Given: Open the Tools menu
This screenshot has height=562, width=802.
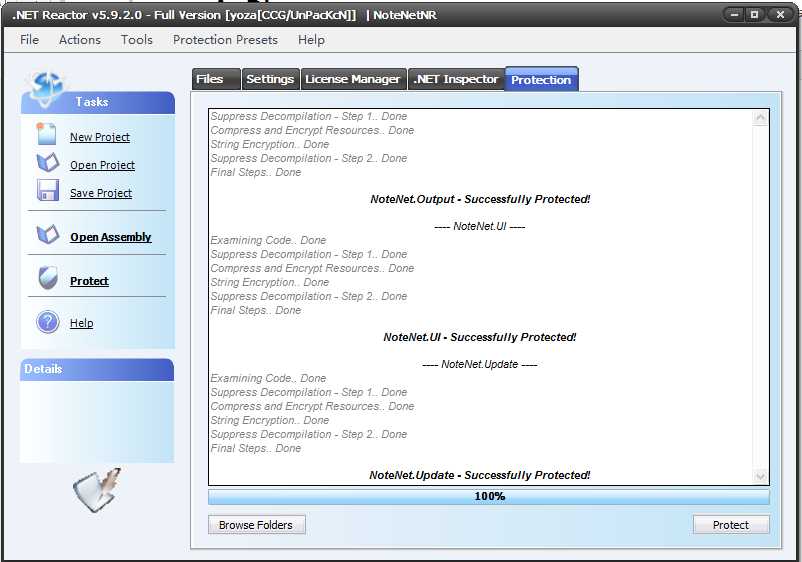Looking at the screenshot, I should pos(137,40).
